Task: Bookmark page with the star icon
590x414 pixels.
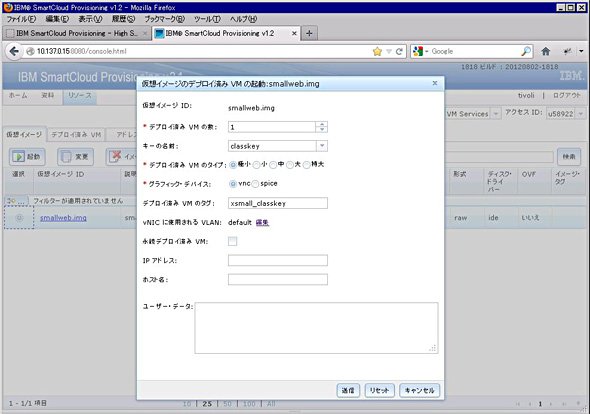Action: (377, 52)
